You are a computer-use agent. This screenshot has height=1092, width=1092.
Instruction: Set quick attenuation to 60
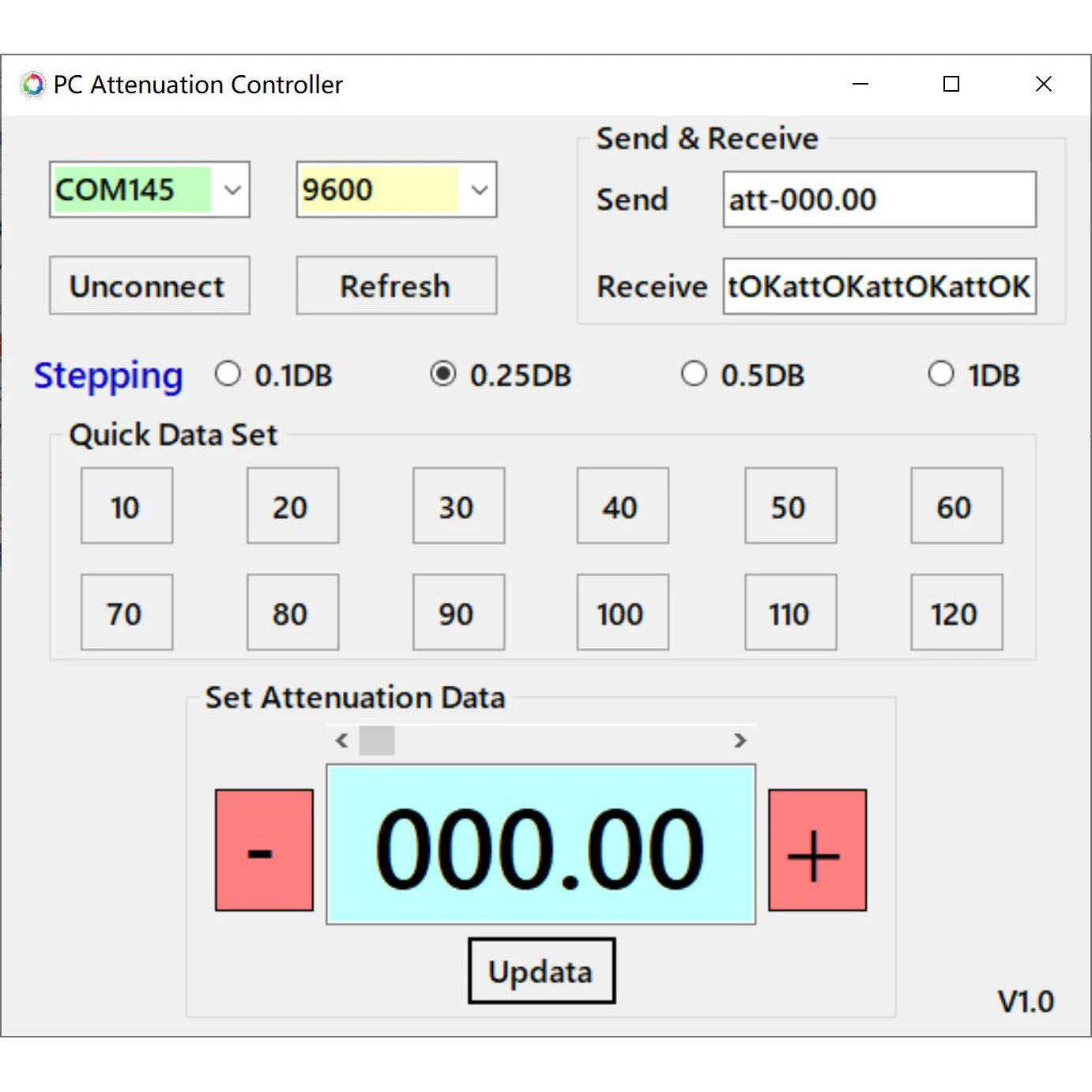tap(956, 506)
